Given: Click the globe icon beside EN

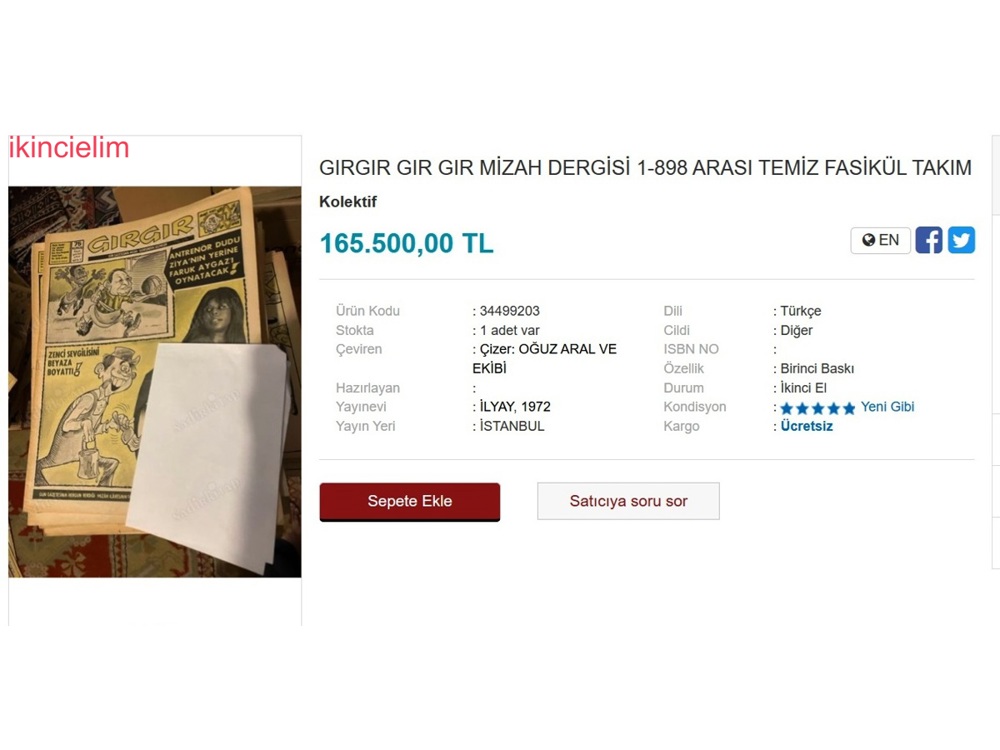Looking at the screenshot, I should pyautogui.click(x=868, y=240).
